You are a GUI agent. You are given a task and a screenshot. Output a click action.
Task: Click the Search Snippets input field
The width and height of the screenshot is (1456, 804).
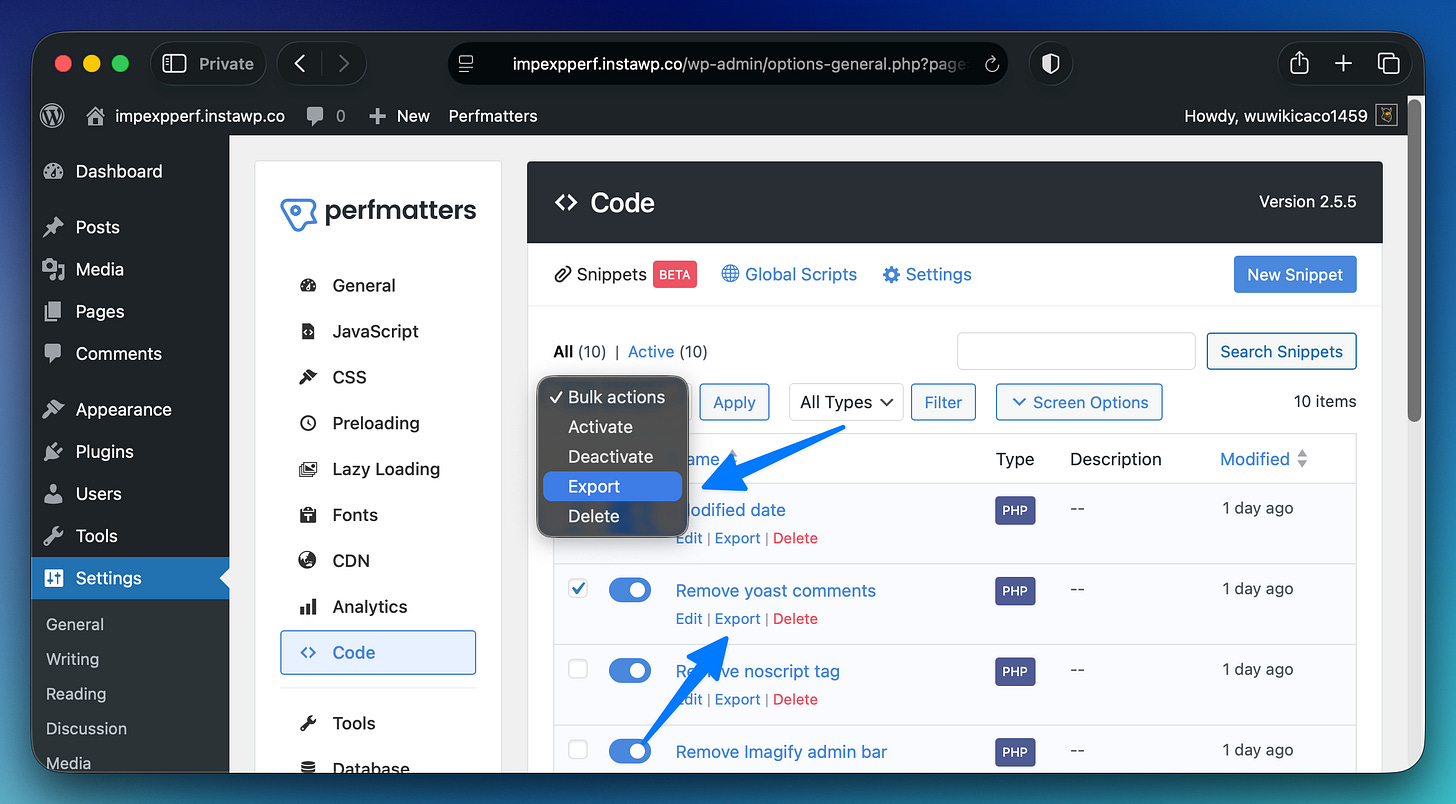pyautogui.click(x=1076, y=351)
